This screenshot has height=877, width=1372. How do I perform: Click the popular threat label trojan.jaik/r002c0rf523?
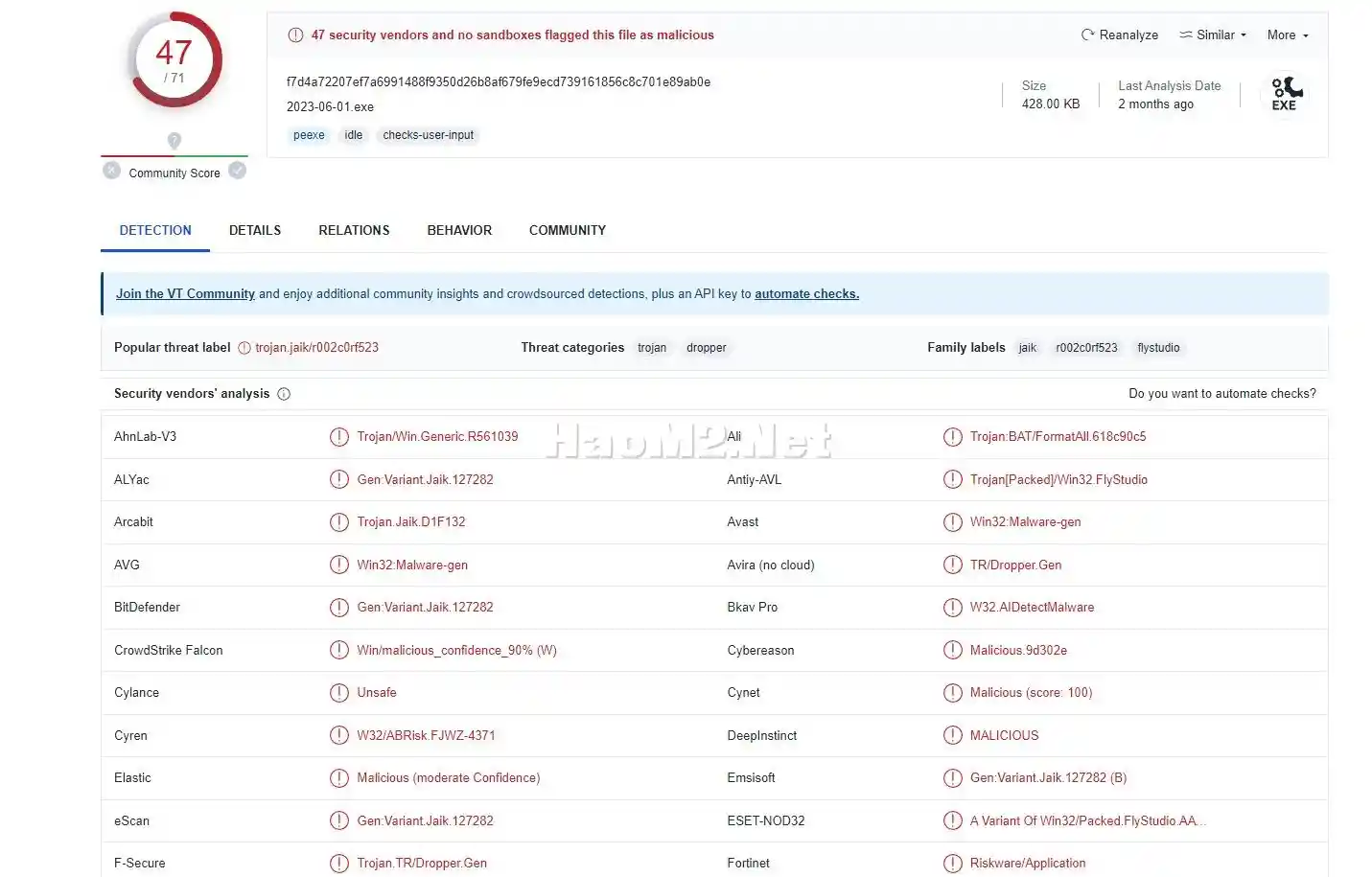(x=316, y=348)
